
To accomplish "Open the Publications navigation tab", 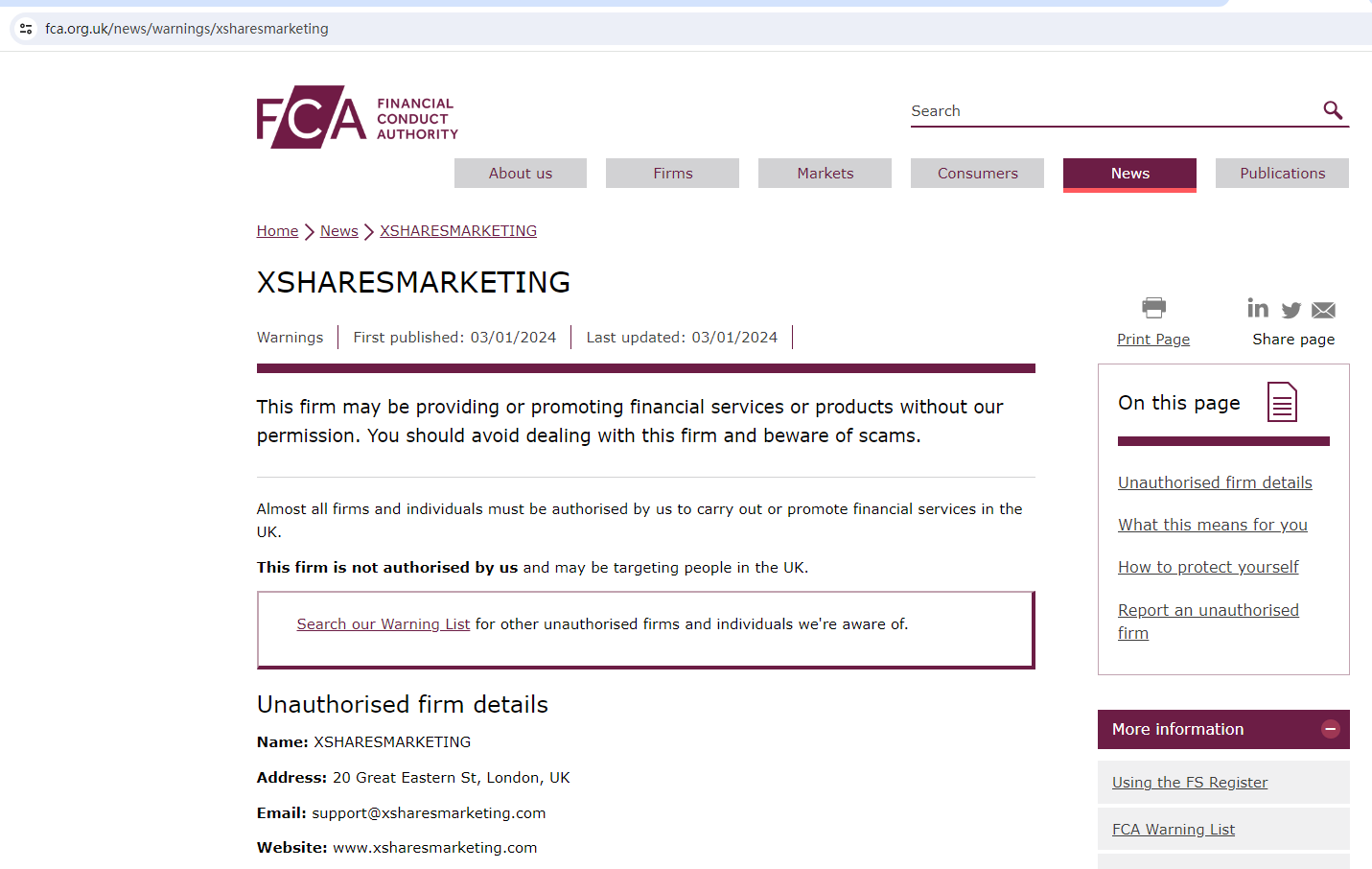I will pyautogui.click(x=1282, y=174).
